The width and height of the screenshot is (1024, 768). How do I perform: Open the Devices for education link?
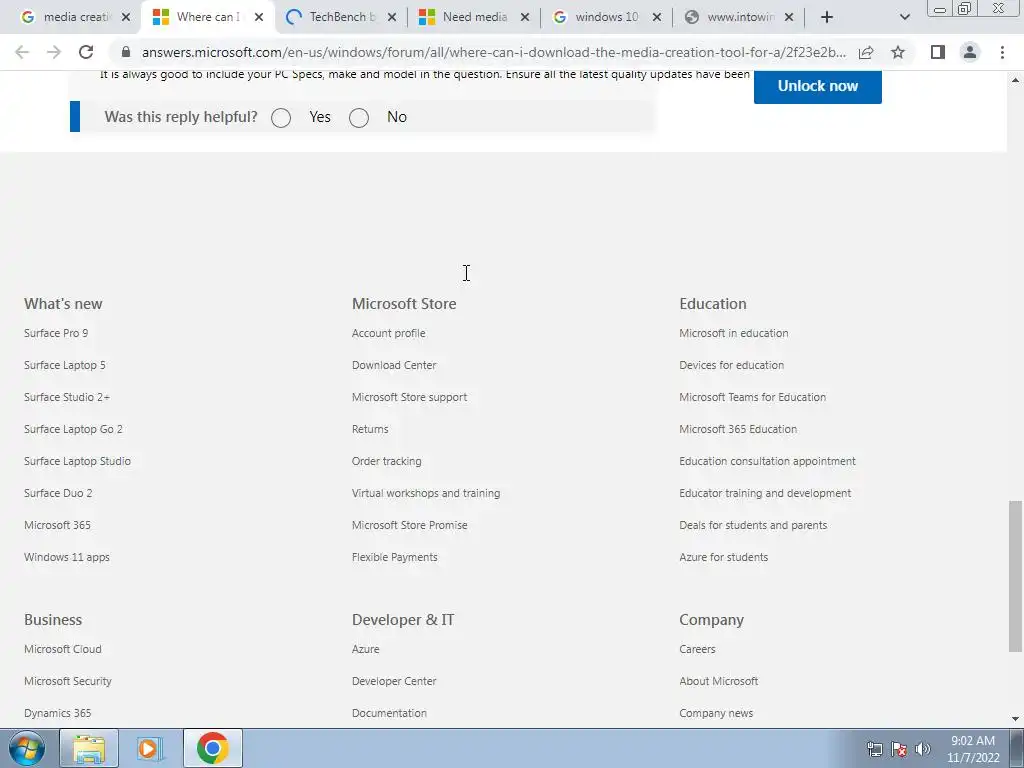tap(731, 365)
